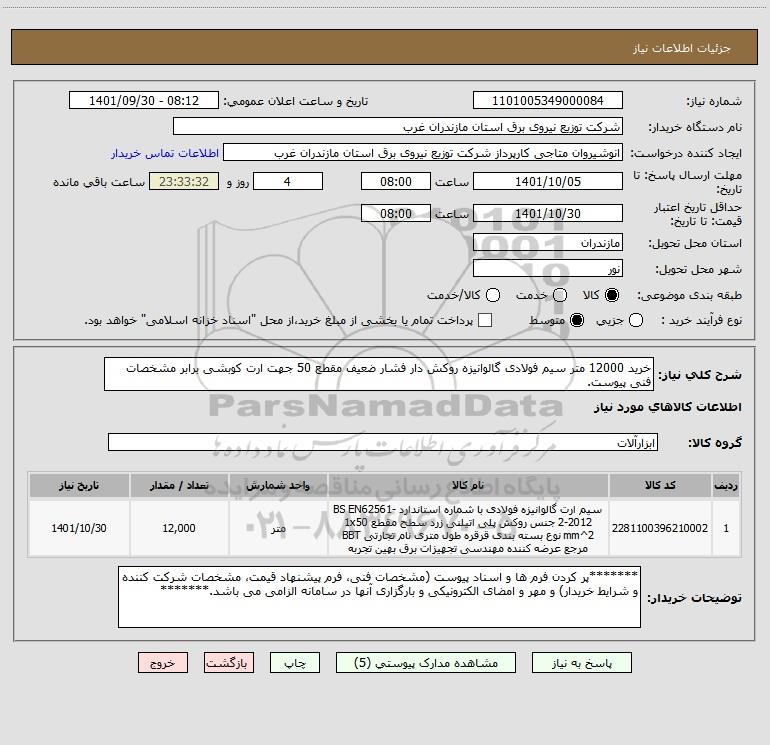This screenshot has height=745, width=770.
Task: Click the کد کالا column header
Action: [x=660, y=485]
